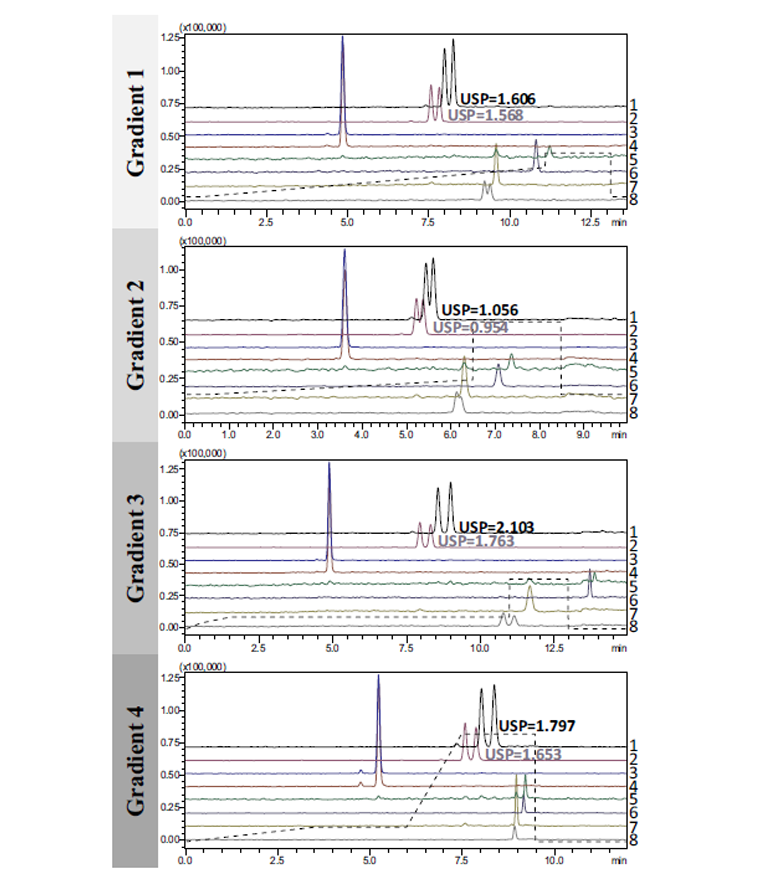Click the dashed zoom box in Gradient 2

[516, 357]
